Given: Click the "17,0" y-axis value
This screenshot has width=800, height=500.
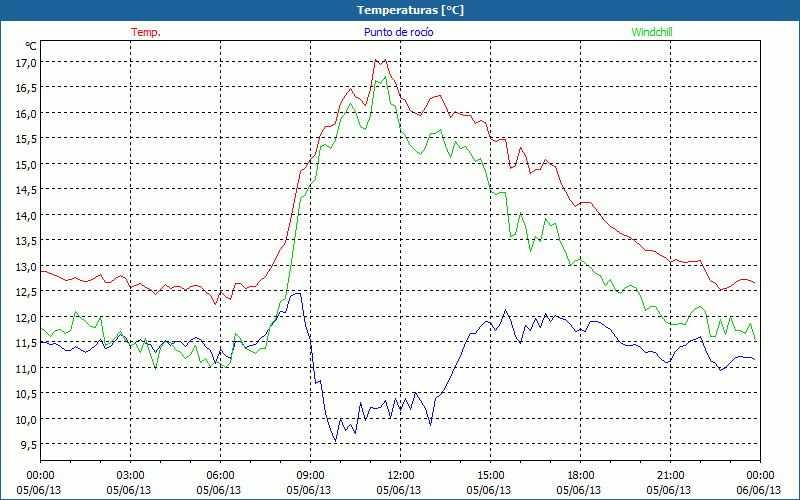Looking at the screenshot, I should [27, 62].
